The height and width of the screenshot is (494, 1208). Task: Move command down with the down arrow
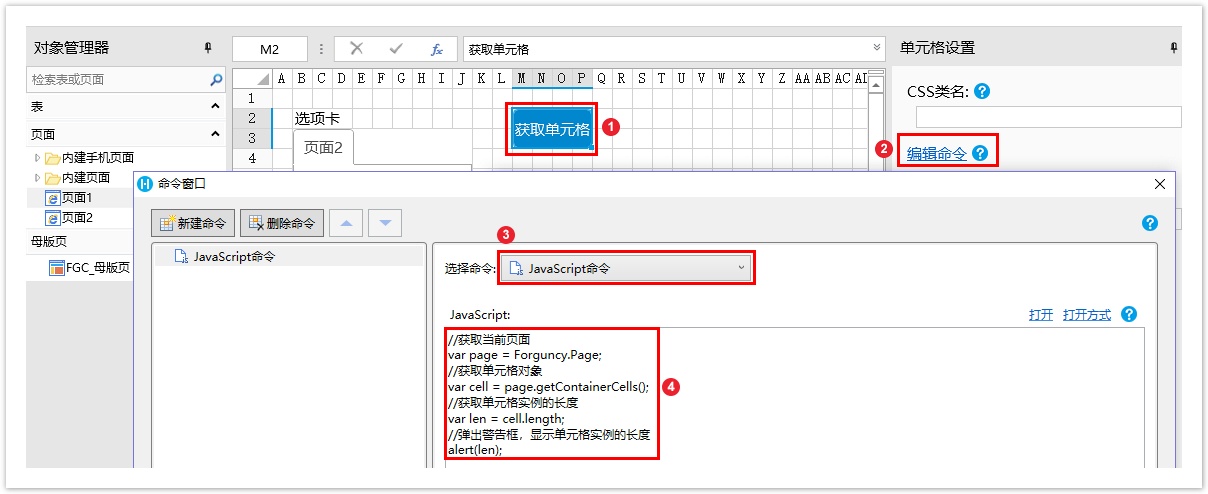[x=385, y=223]
